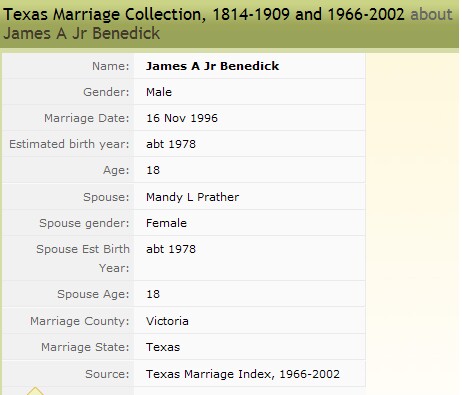Click the Texas Marriage Collection title heading
The image size is (462, 395).
[x=204, y=15]
